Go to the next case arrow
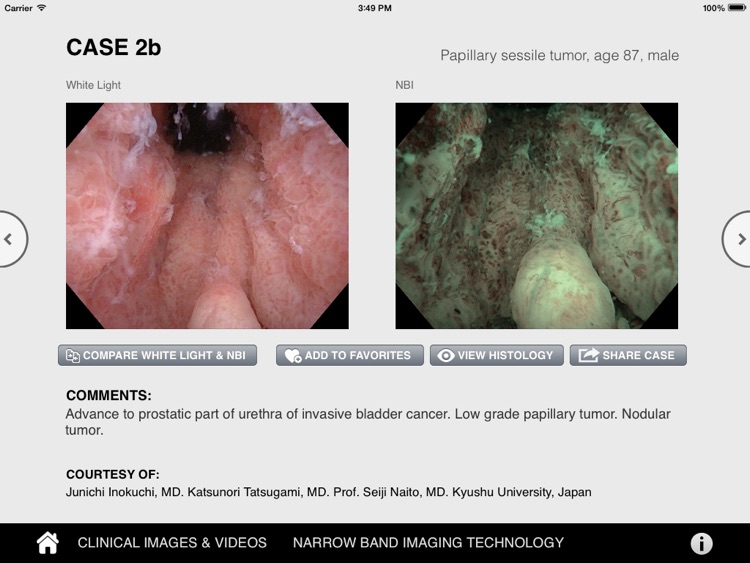The height and width of the screenshot is (563, 750). pos(737,239)
